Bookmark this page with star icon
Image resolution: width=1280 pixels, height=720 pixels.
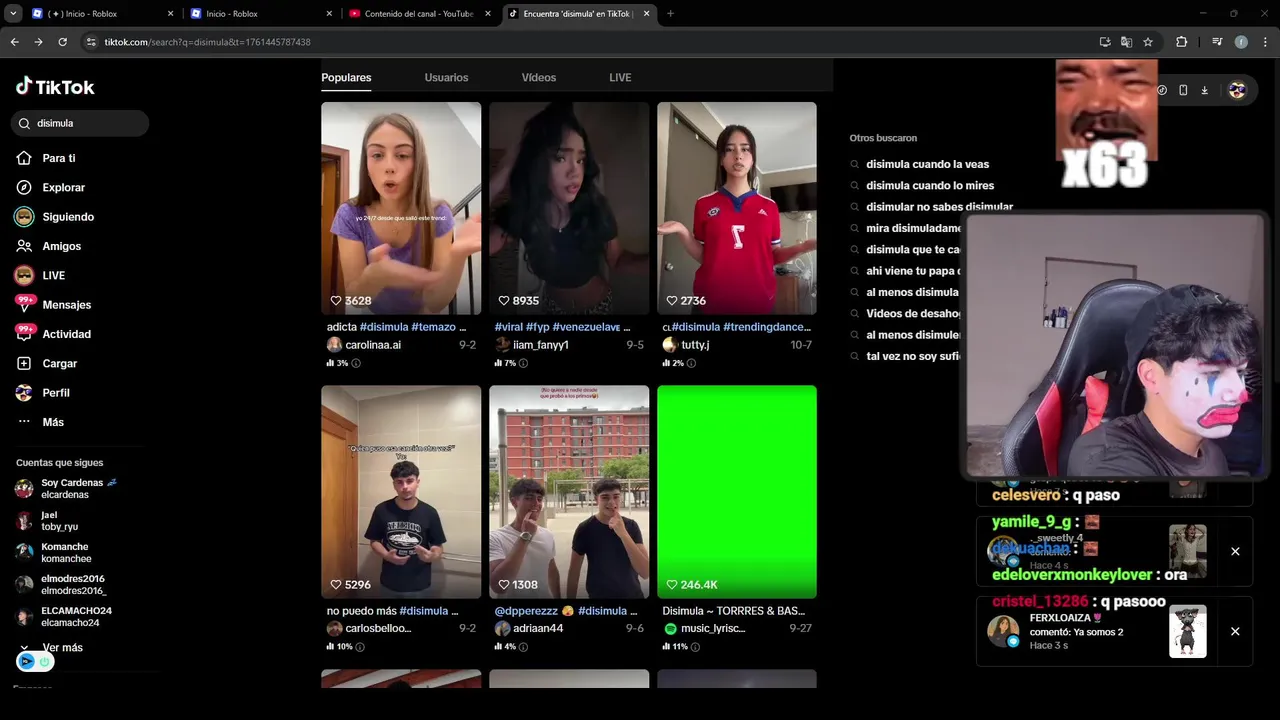(1148, 42)
